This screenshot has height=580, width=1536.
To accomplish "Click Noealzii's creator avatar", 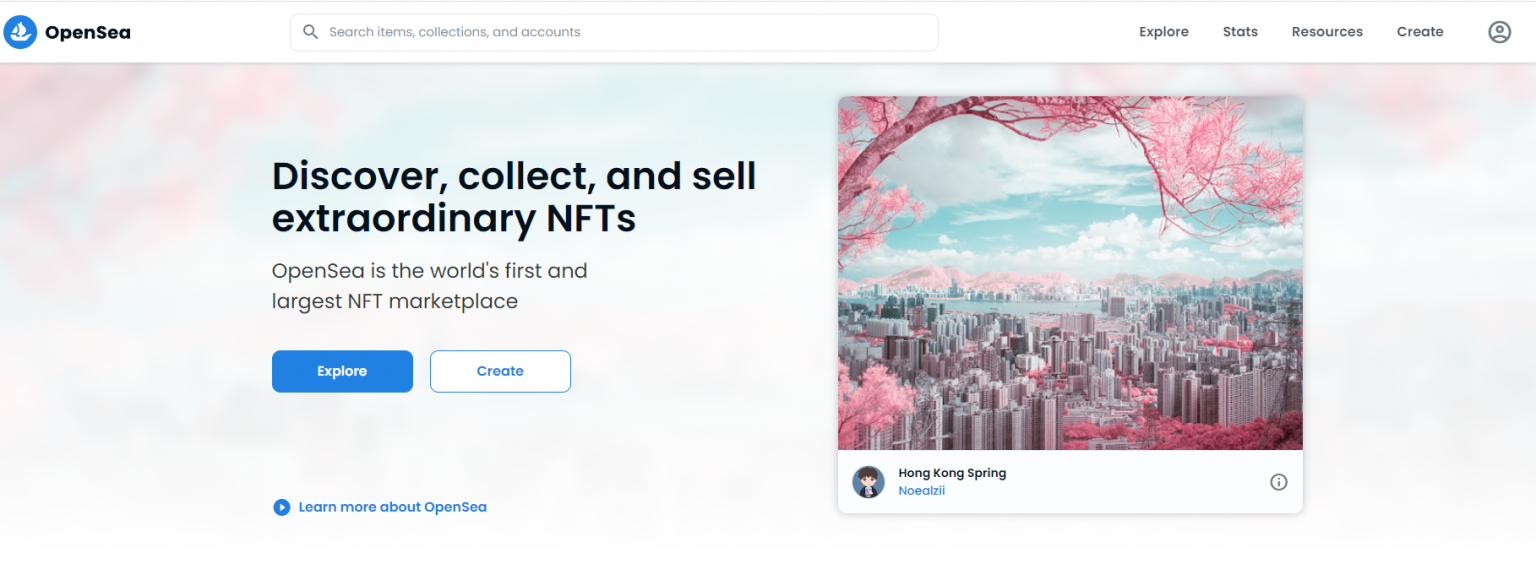I will 869,481.
